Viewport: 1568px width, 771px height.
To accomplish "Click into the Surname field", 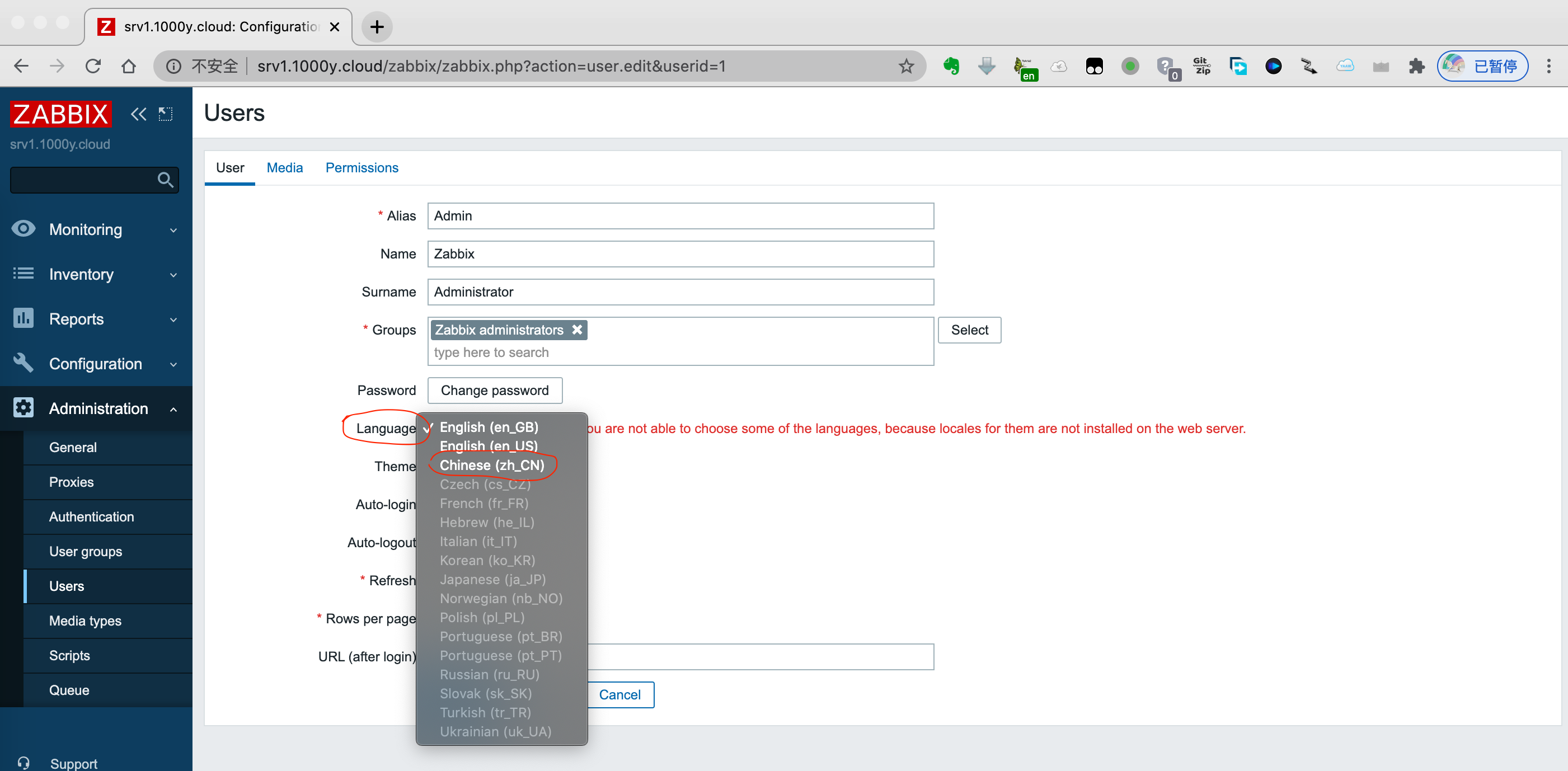I will 680,292.
